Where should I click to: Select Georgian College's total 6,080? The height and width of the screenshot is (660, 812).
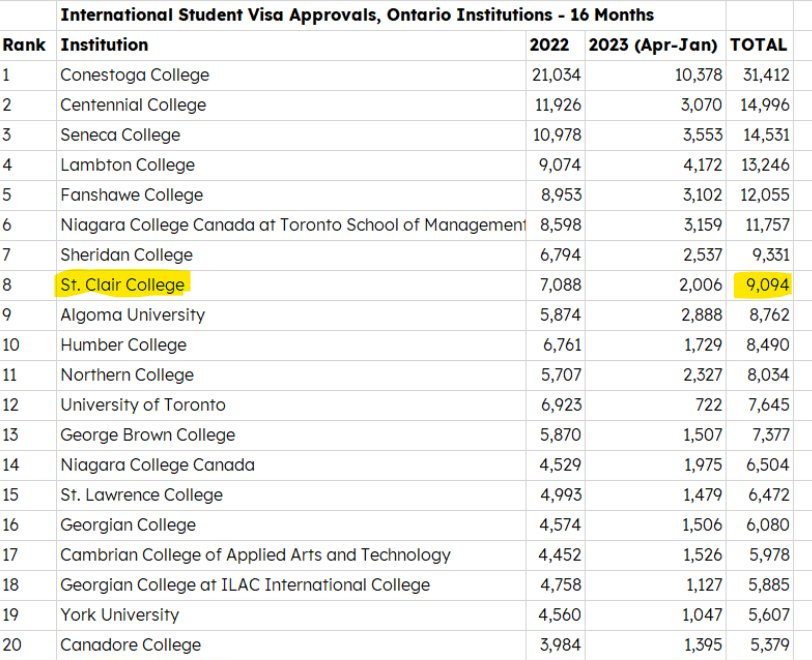point(759,526)
